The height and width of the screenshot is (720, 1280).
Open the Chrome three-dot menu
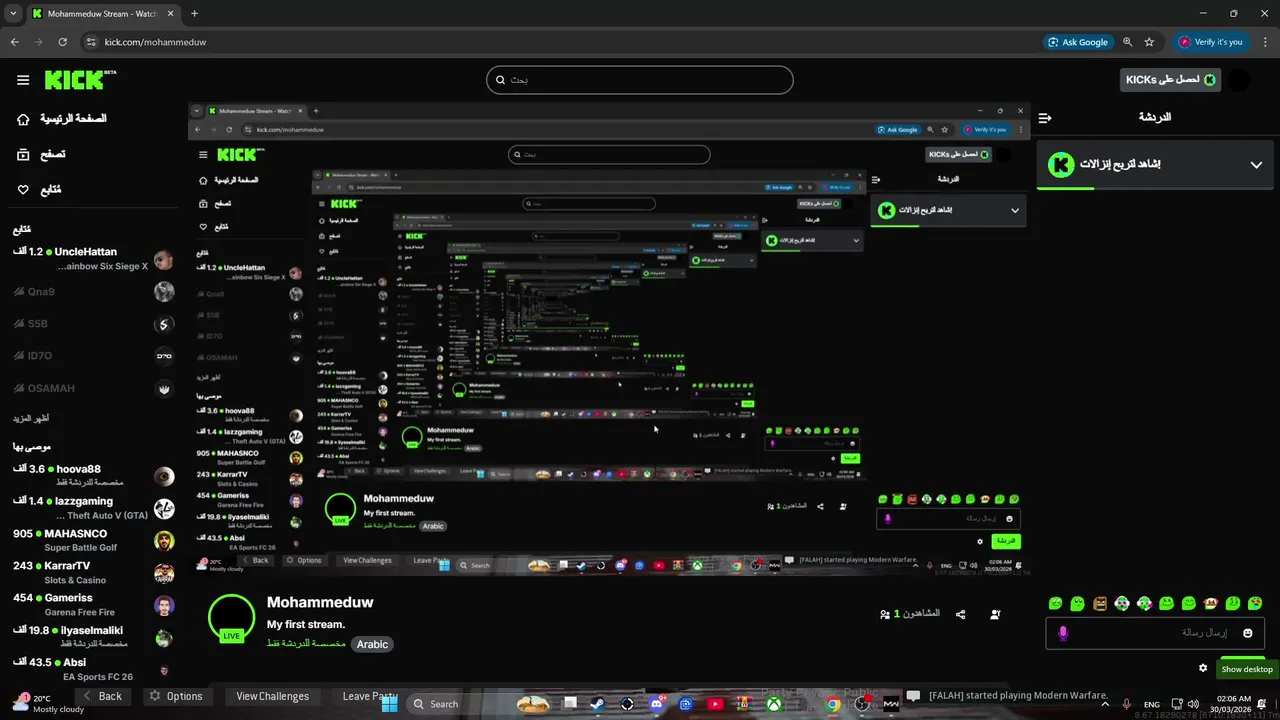(x=1265, y=42)
